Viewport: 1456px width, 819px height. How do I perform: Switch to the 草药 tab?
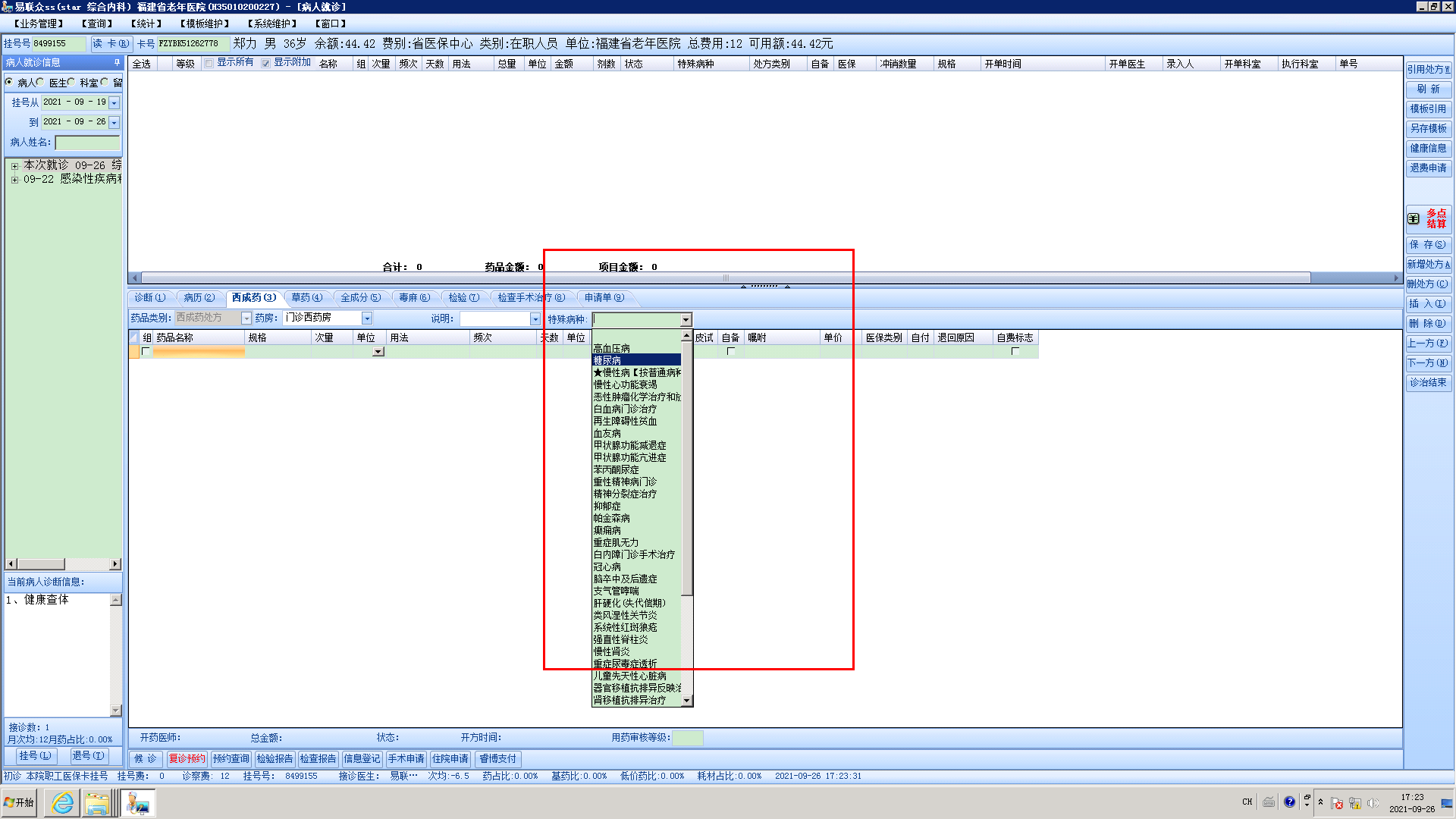coord(306,297)
